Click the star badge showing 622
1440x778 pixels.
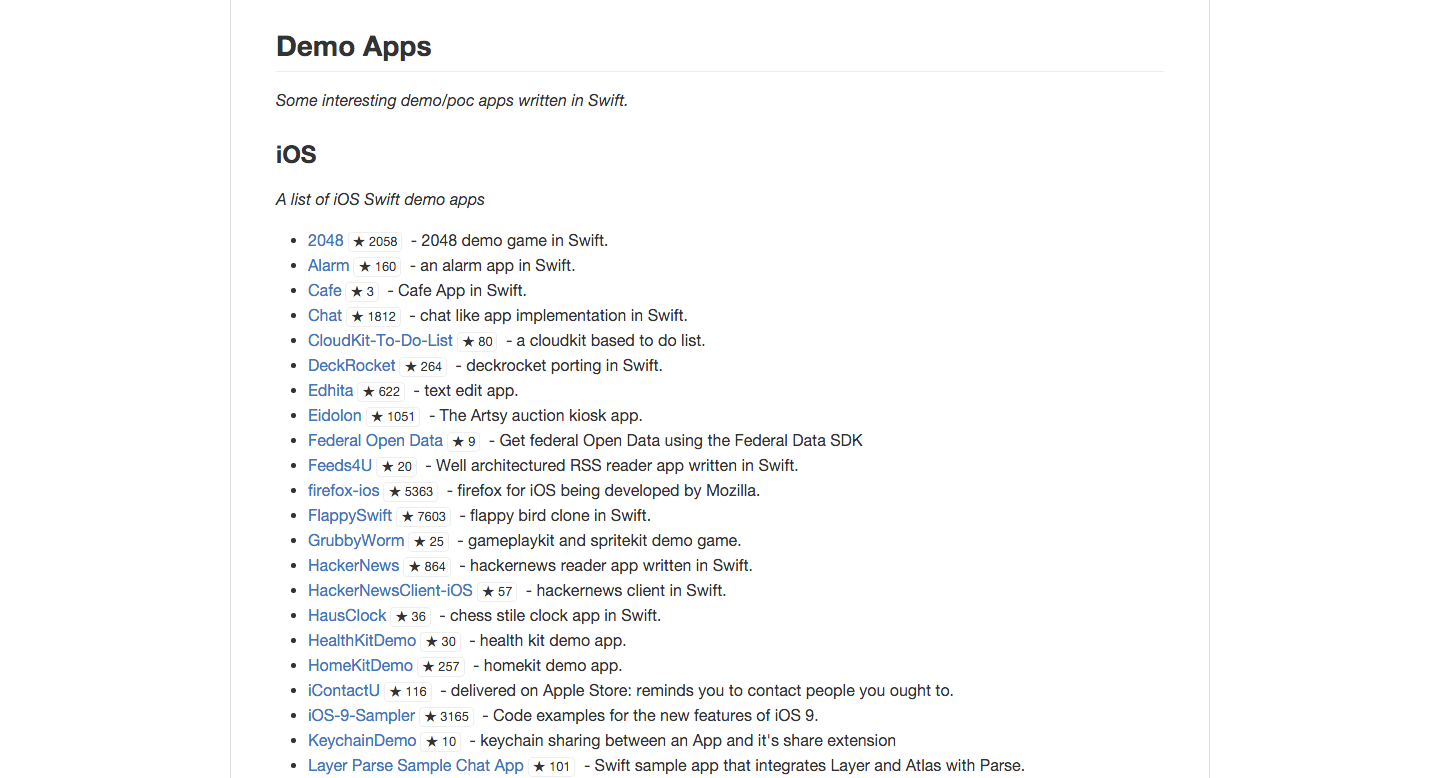(x=382, y=391)
